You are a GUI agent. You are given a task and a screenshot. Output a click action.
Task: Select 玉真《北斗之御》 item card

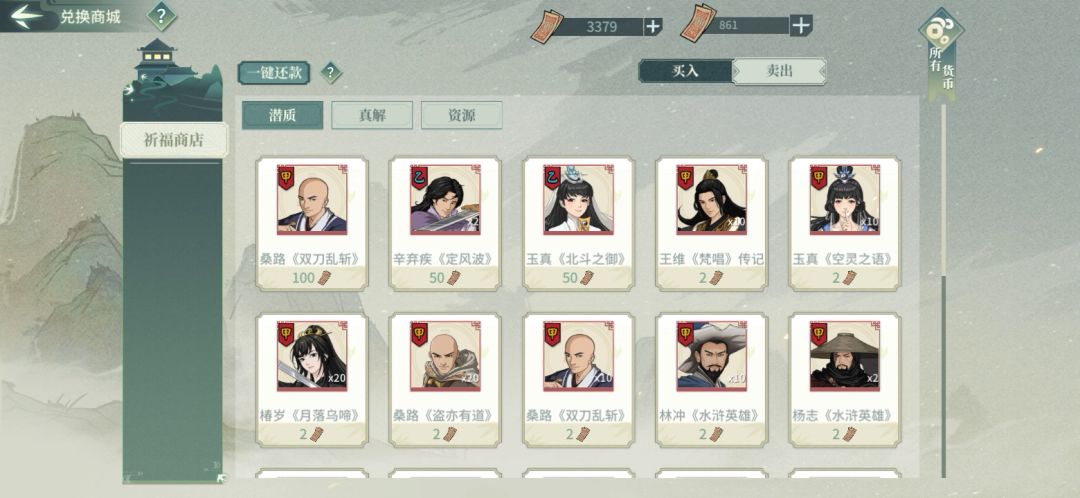coord(578,223)
